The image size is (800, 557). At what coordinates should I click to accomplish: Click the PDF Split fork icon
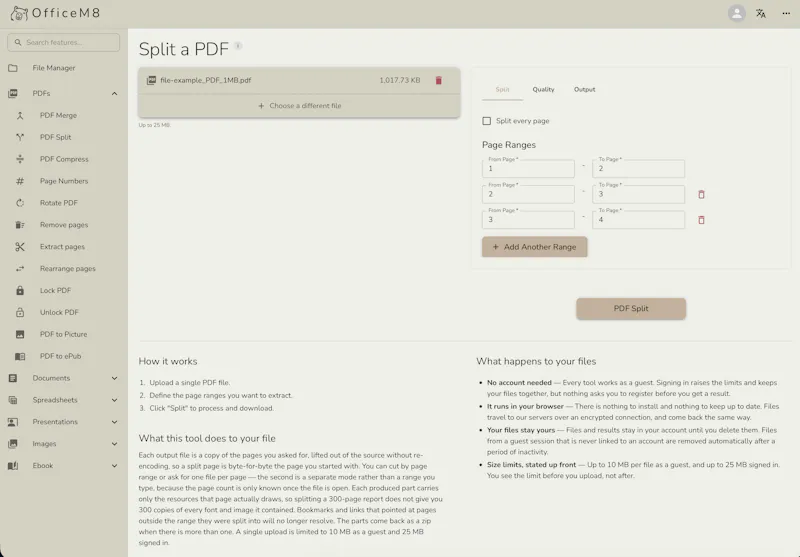[x=20, y=137]
